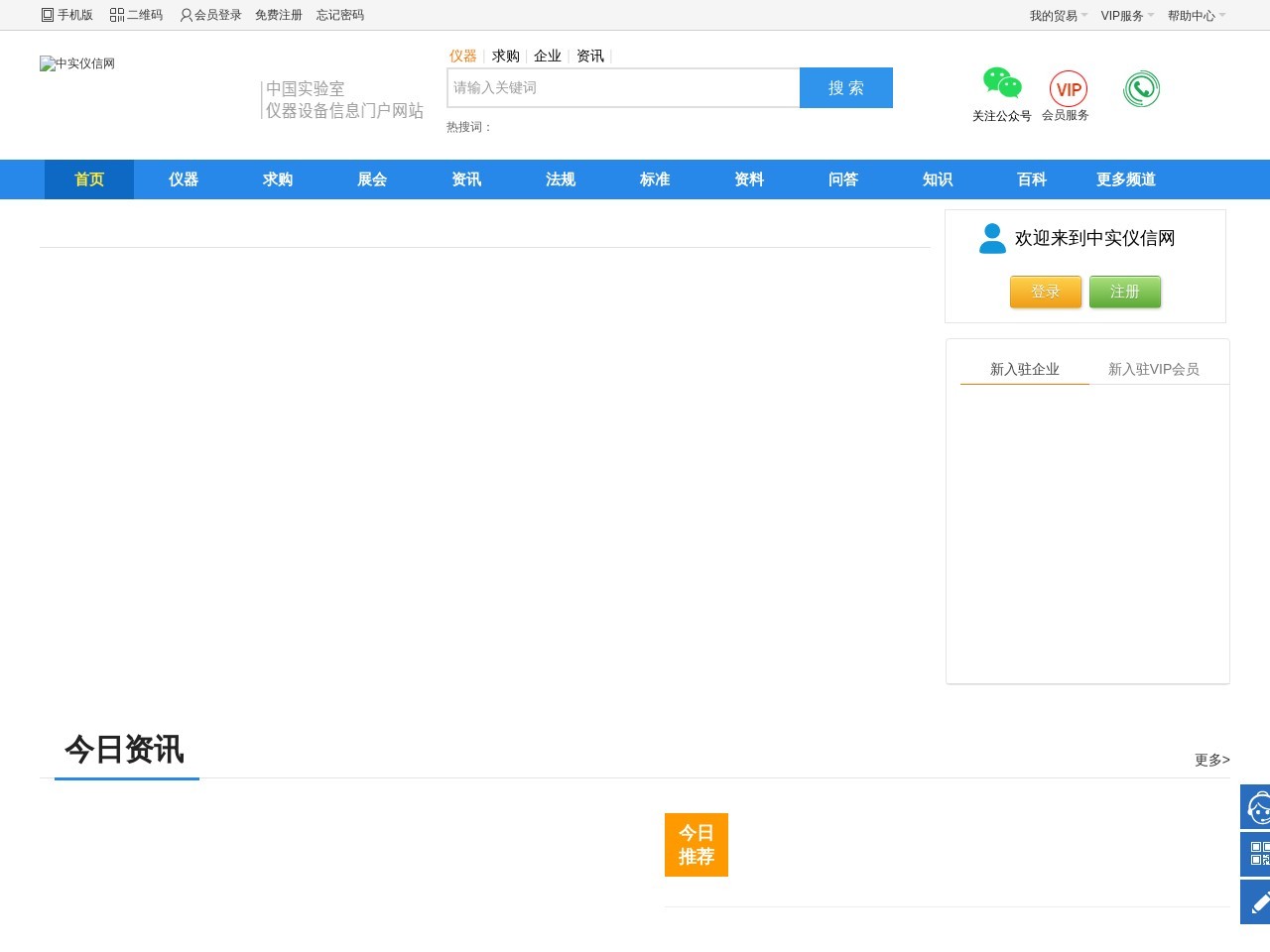Click the green 注册 button
The image size is (1270, 952).
click(x=1125, y=292)
